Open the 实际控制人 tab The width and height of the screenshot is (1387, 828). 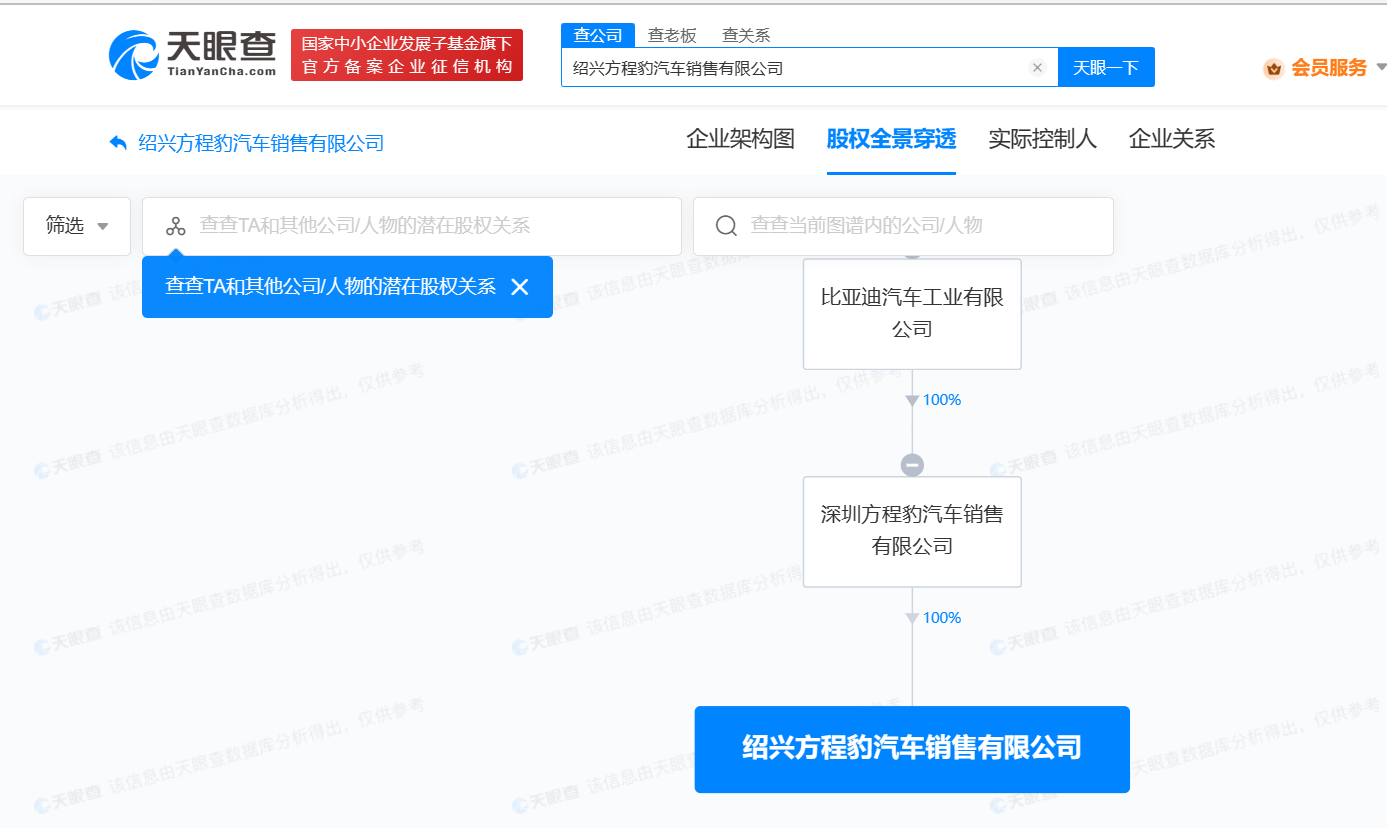[1042, 139]
